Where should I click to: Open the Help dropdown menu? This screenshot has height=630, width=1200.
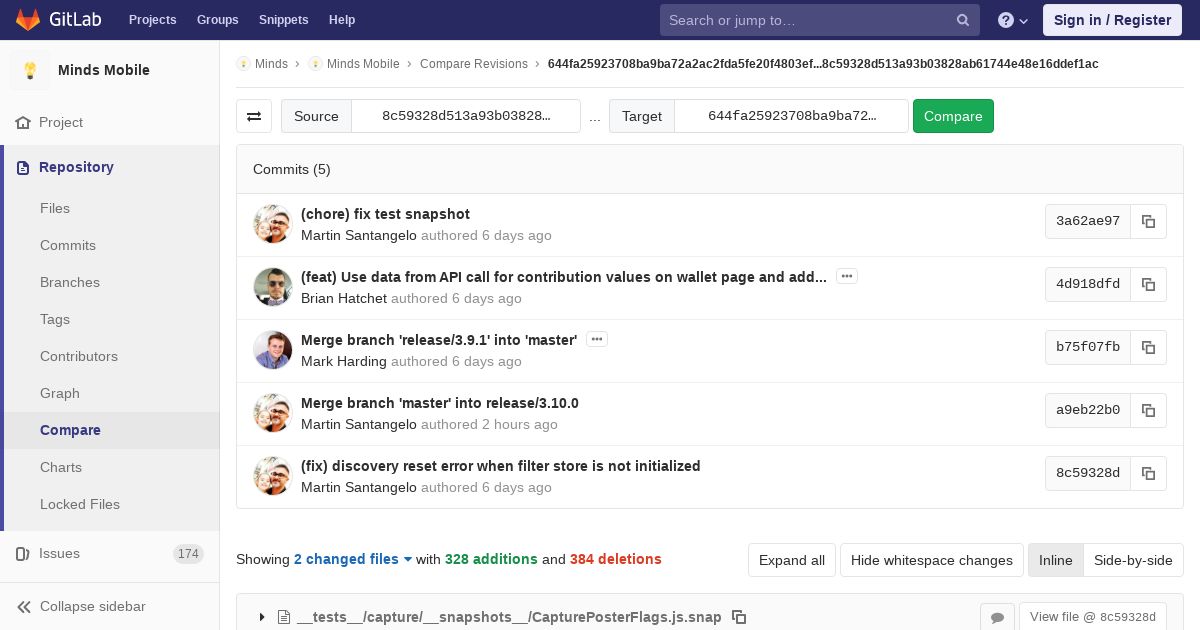[1013, 20]
